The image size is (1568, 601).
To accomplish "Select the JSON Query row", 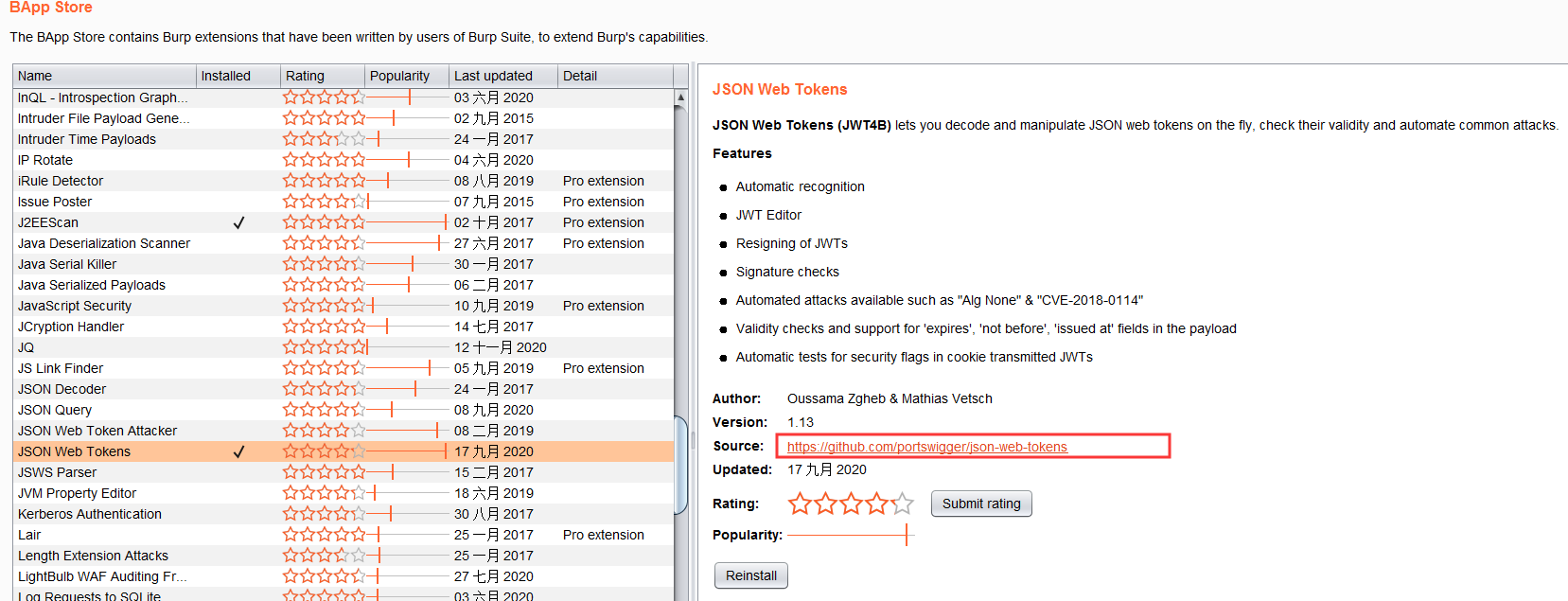I will pos(344,410).
